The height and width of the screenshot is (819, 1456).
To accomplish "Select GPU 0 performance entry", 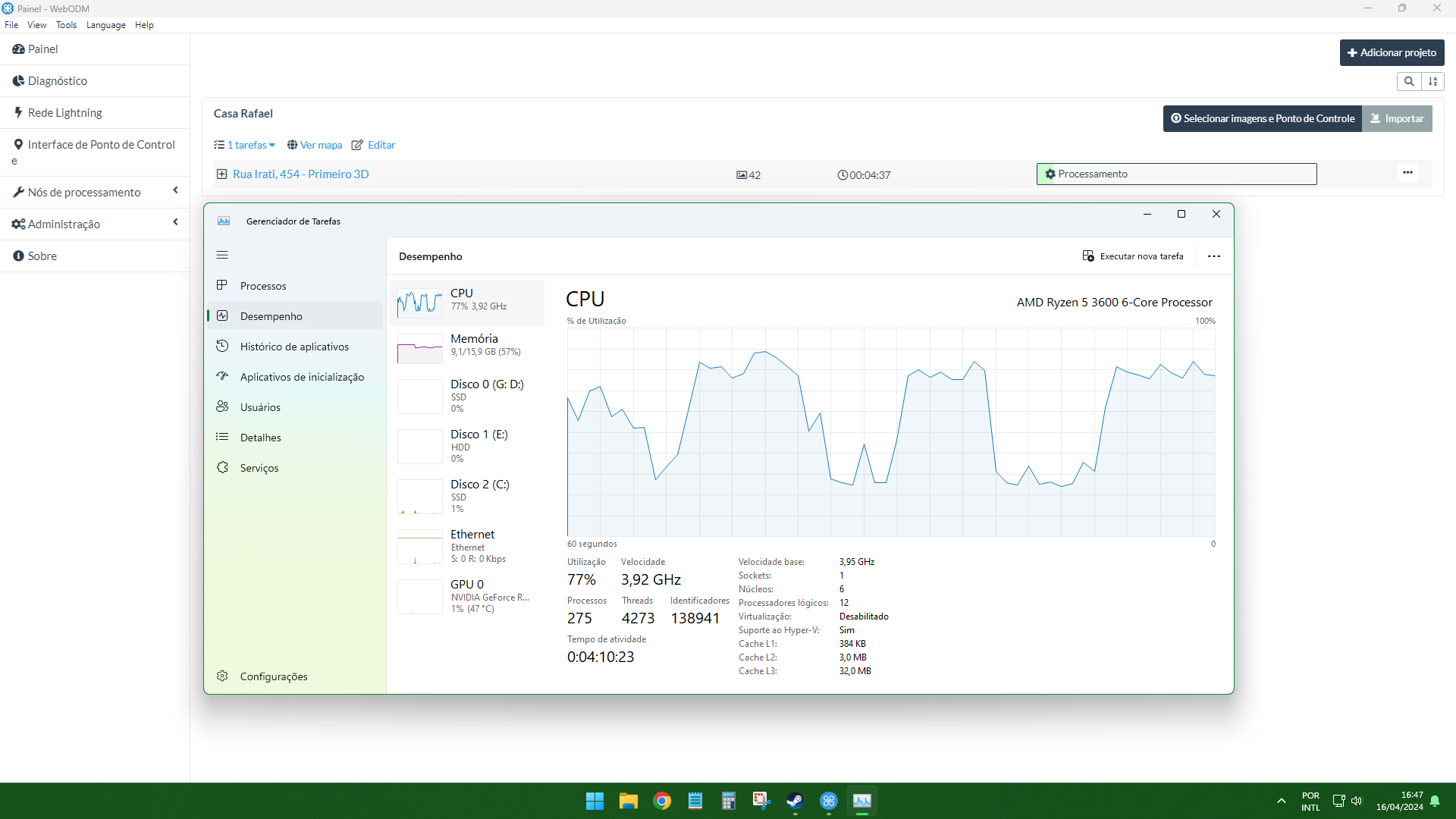I will click(x=466, y=596).
